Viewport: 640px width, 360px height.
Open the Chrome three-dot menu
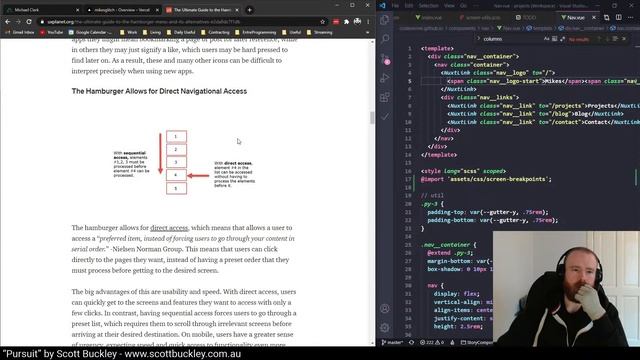tap(368, 22)
